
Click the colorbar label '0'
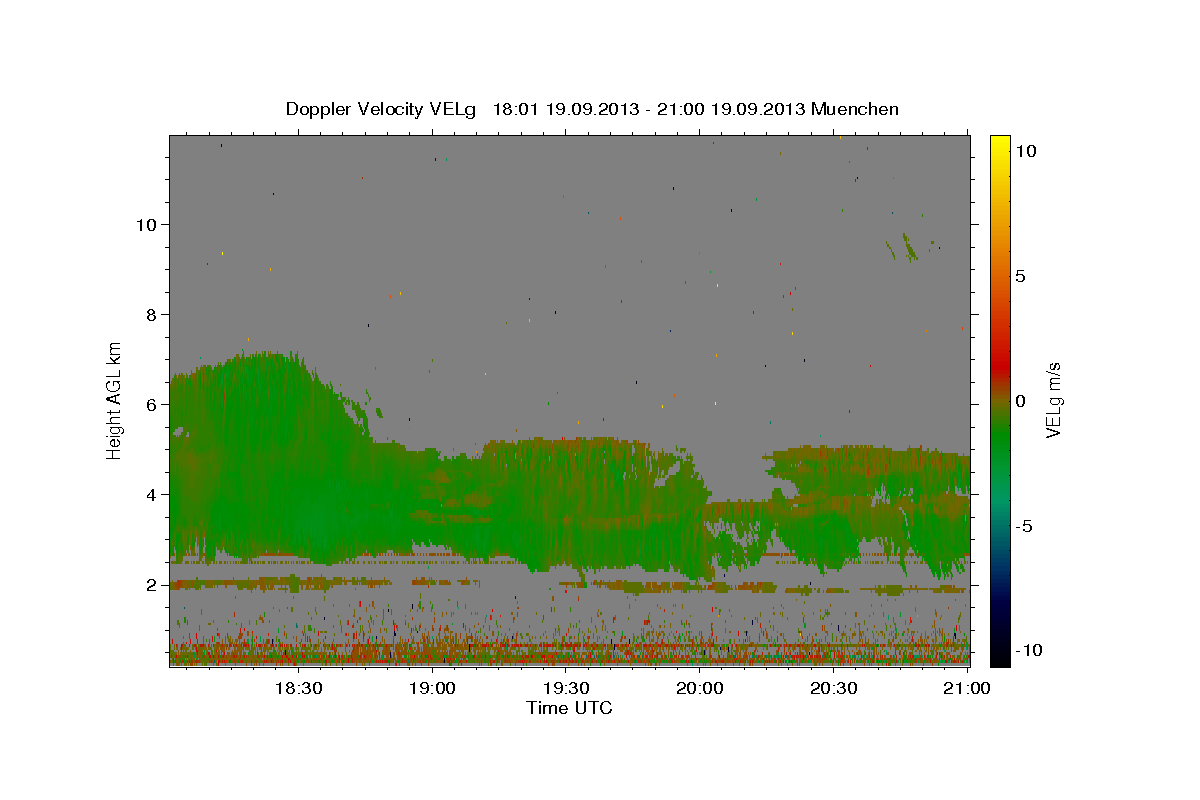(1020, 401)
